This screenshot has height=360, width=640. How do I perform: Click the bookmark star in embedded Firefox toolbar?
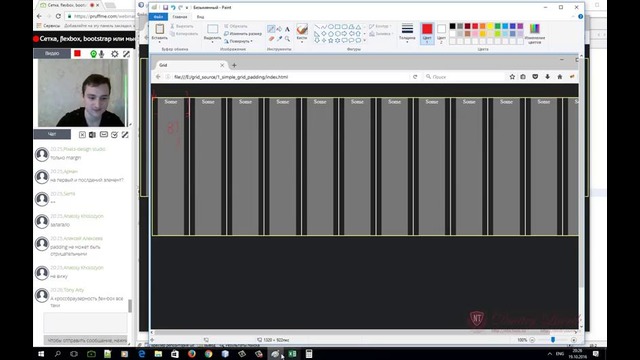(x=512, y=77)
